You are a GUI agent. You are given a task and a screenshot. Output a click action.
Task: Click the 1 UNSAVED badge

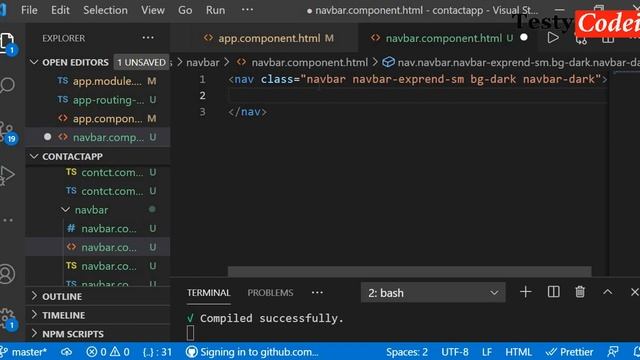(141, 62)
